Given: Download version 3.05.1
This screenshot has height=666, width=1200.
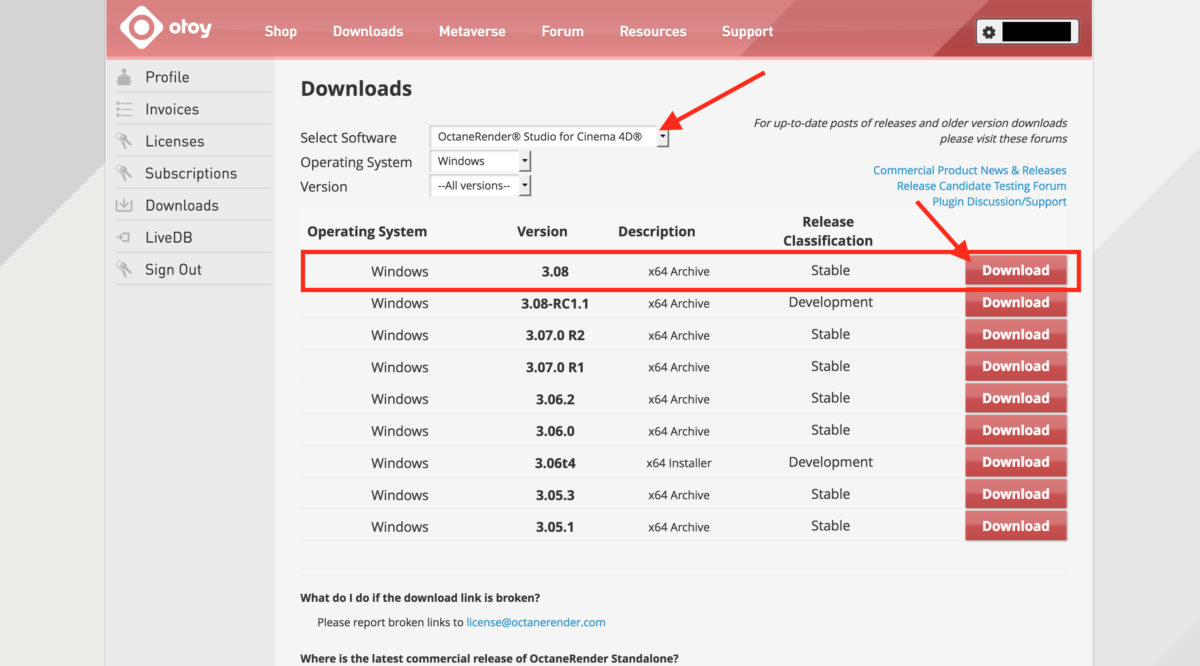Looking at the screenshot, I should [1016, 527].
